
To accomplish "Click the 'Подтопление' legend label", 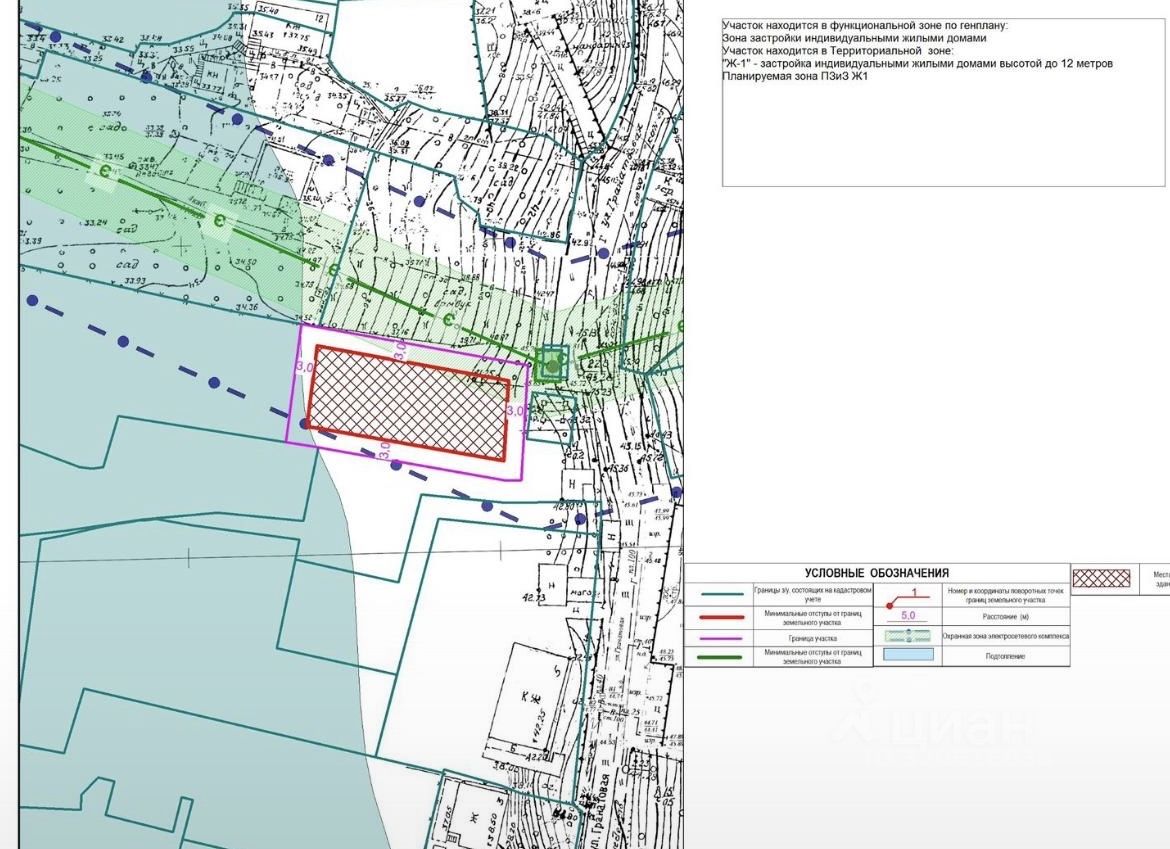I will pos(1005,657).
